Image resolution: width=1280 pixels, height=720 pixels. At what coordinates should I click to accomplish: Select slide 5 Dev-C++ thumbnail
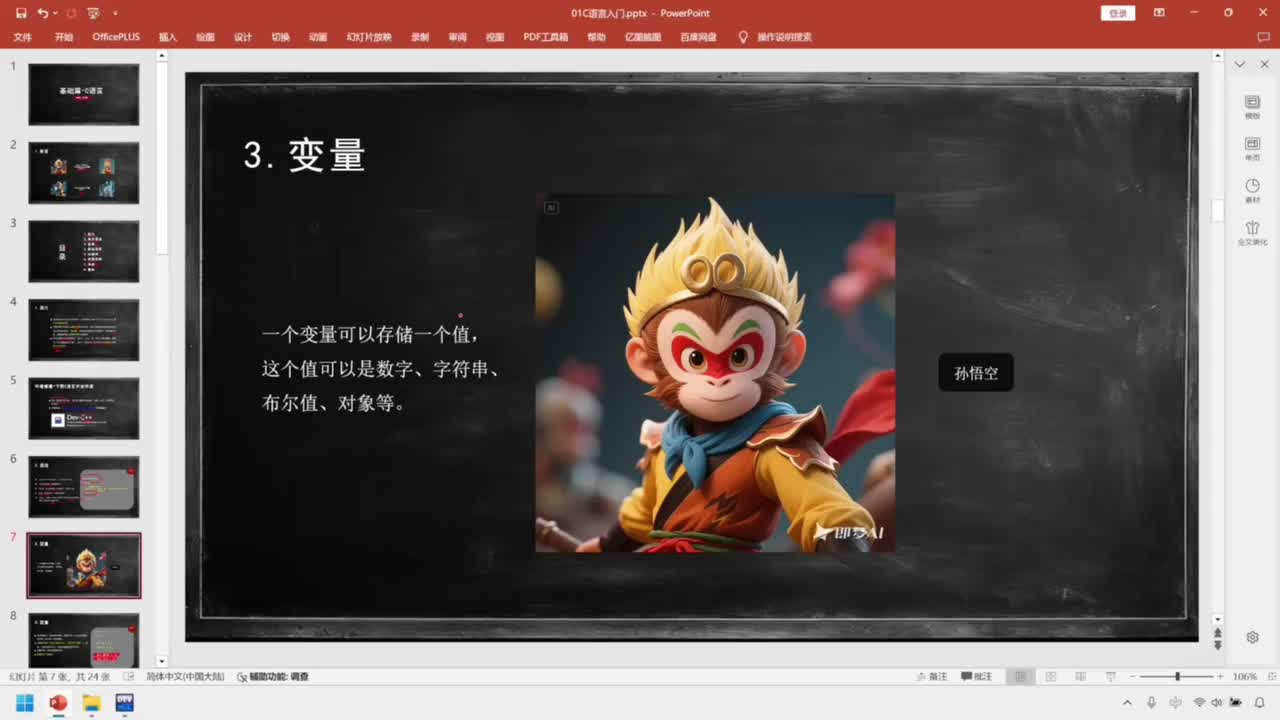(x=84, y=408)
